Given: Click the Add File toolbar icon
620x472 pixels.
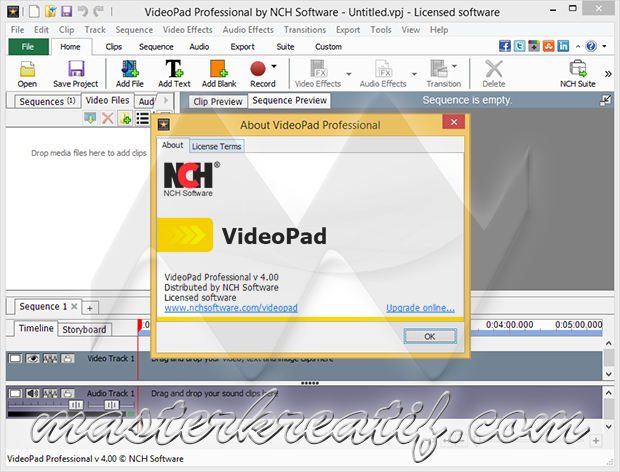Looking at the screenshot, I should [x=130, y=68].
